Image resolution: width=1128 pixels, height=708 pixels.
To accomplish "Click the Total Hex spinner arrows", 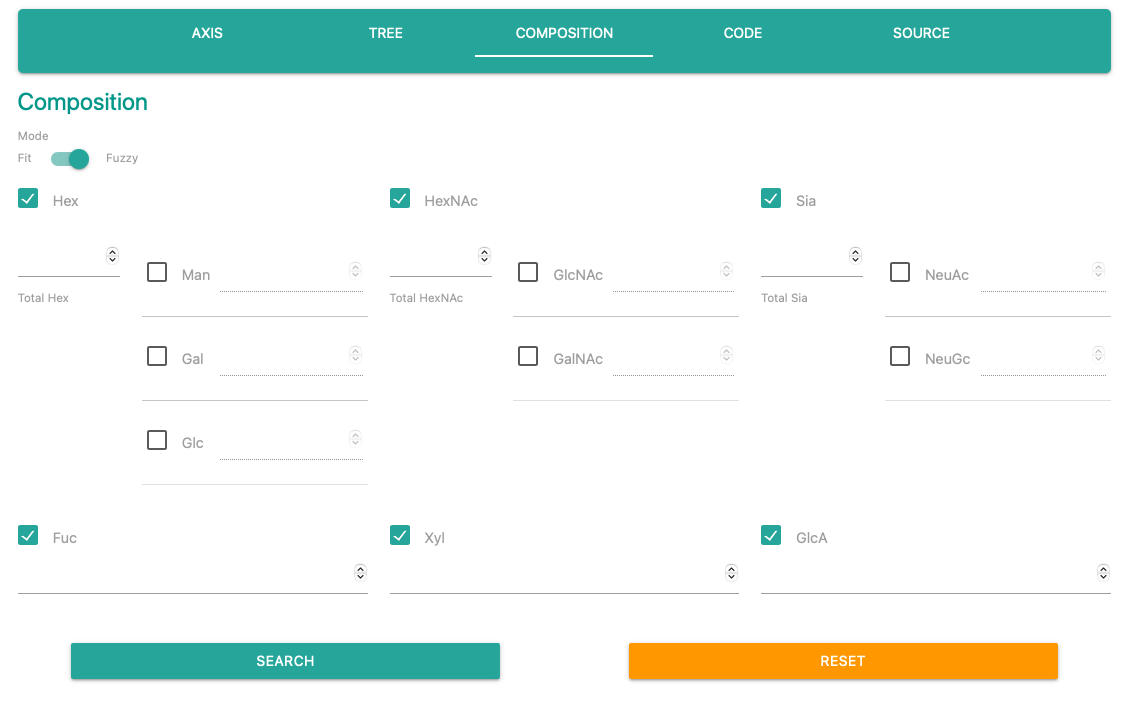I will click(x=112, y=256).
